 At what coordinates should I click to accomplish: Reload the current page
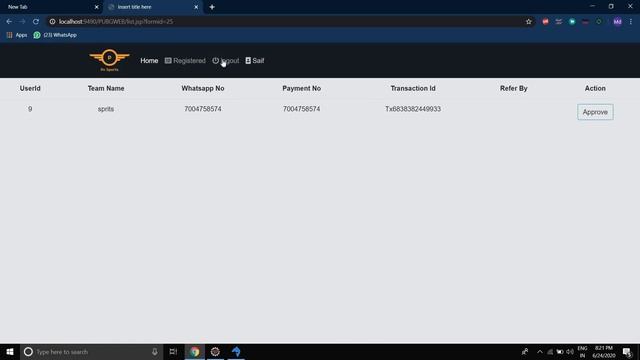[x=36, y=21]
